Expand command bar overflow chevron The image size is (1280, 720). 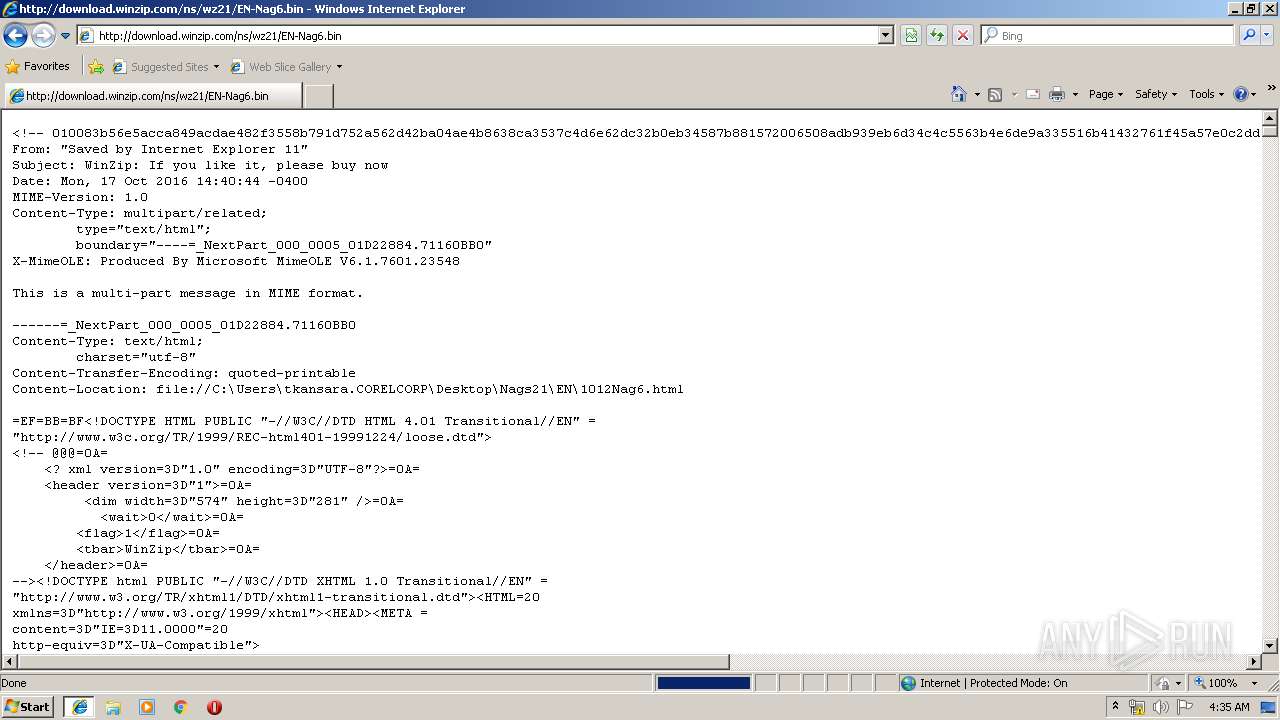point(1271,88)
